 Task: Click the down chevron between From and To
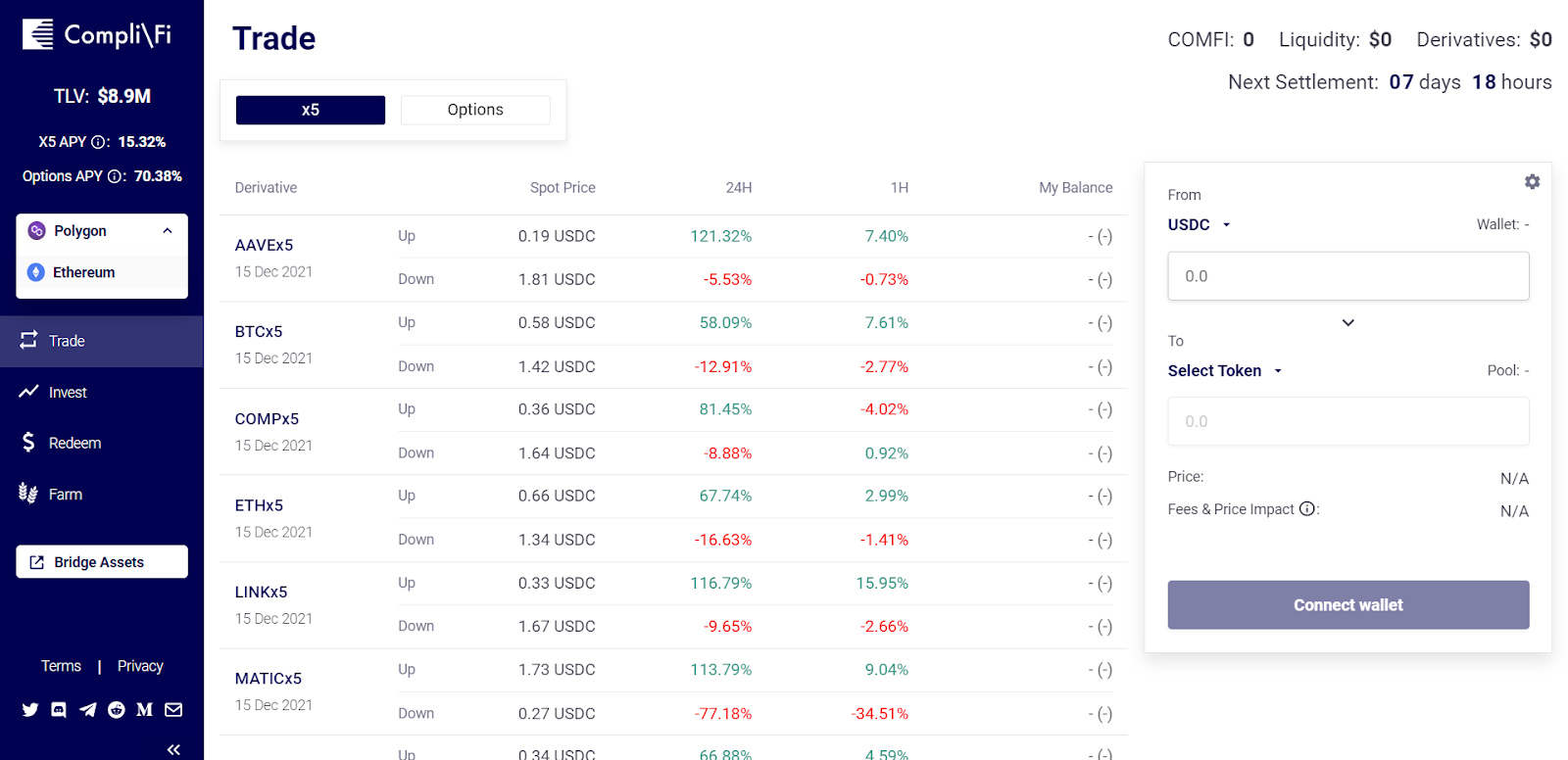tap(1348, 322)
